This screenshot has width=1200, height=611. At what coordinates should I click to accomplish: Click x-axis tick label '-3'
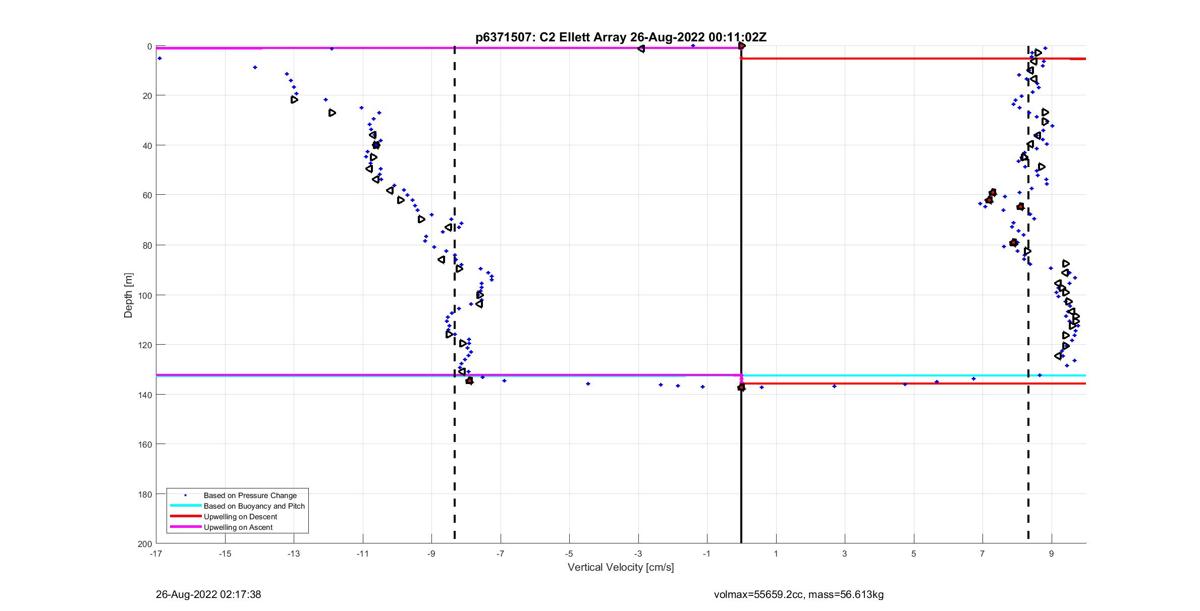tap(638, 553)
